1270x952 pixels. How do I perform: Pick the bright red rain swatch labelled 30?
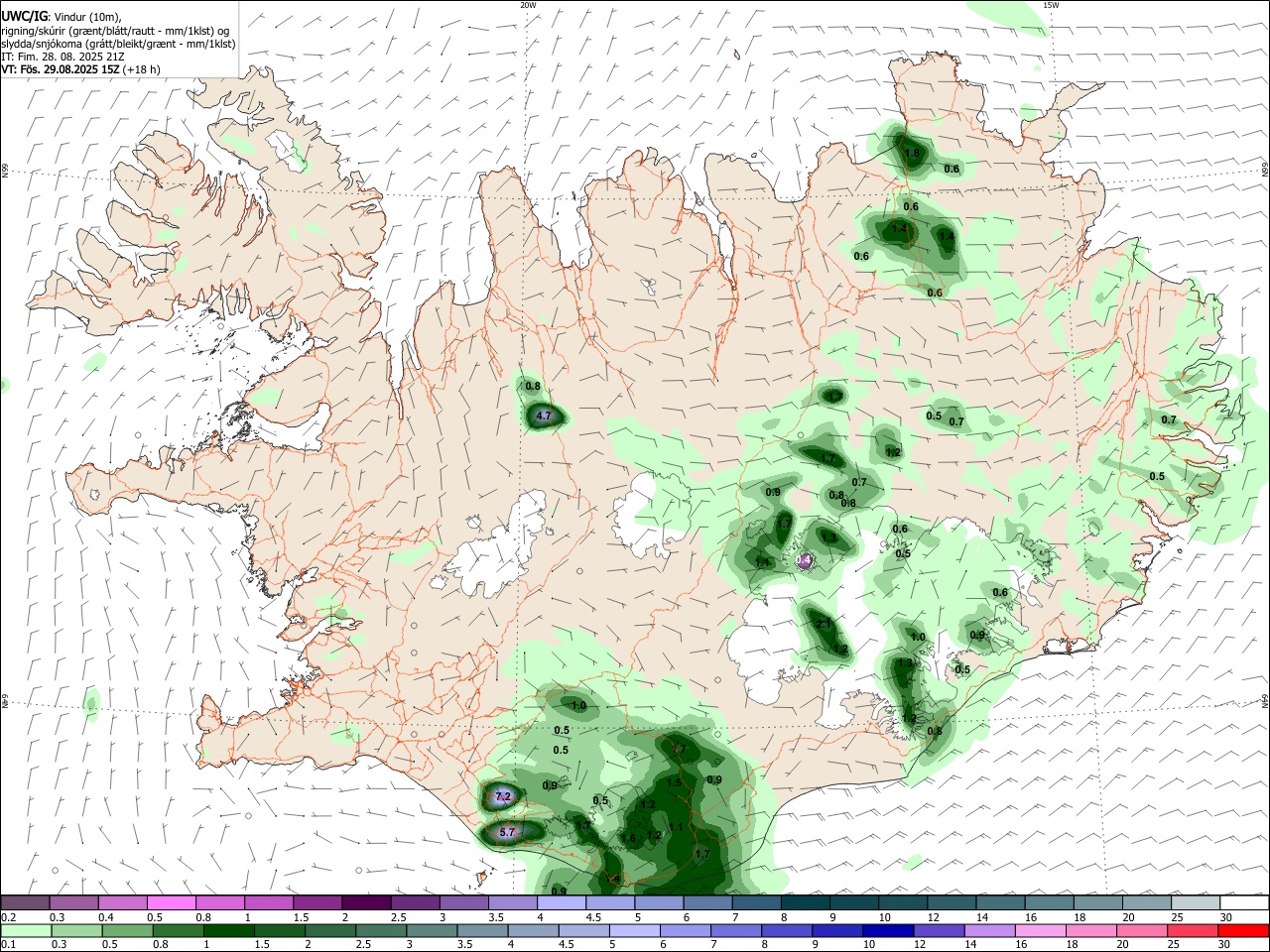[x=1243, y=930]
